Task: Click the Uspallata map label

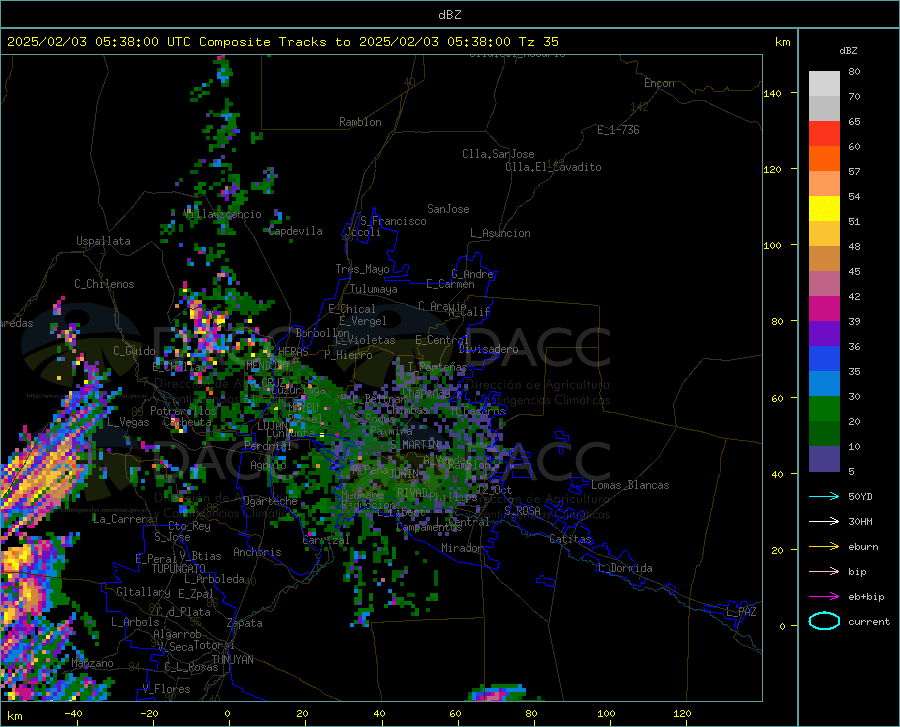Action: click(103, 241)
